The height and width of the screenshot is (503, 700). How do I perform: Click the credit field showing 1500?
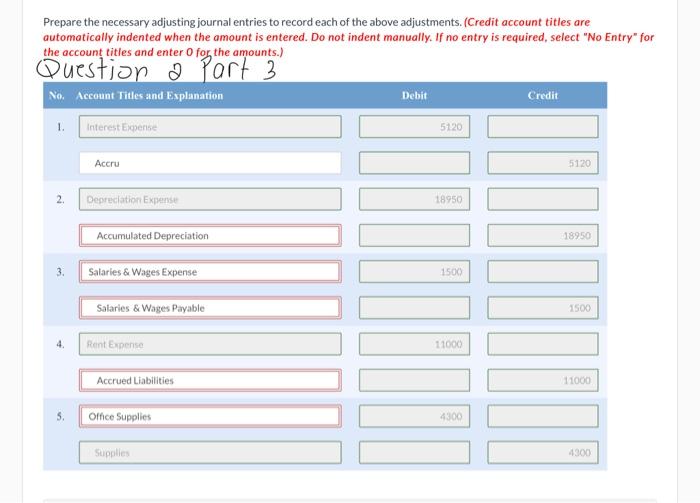(543, 308)
